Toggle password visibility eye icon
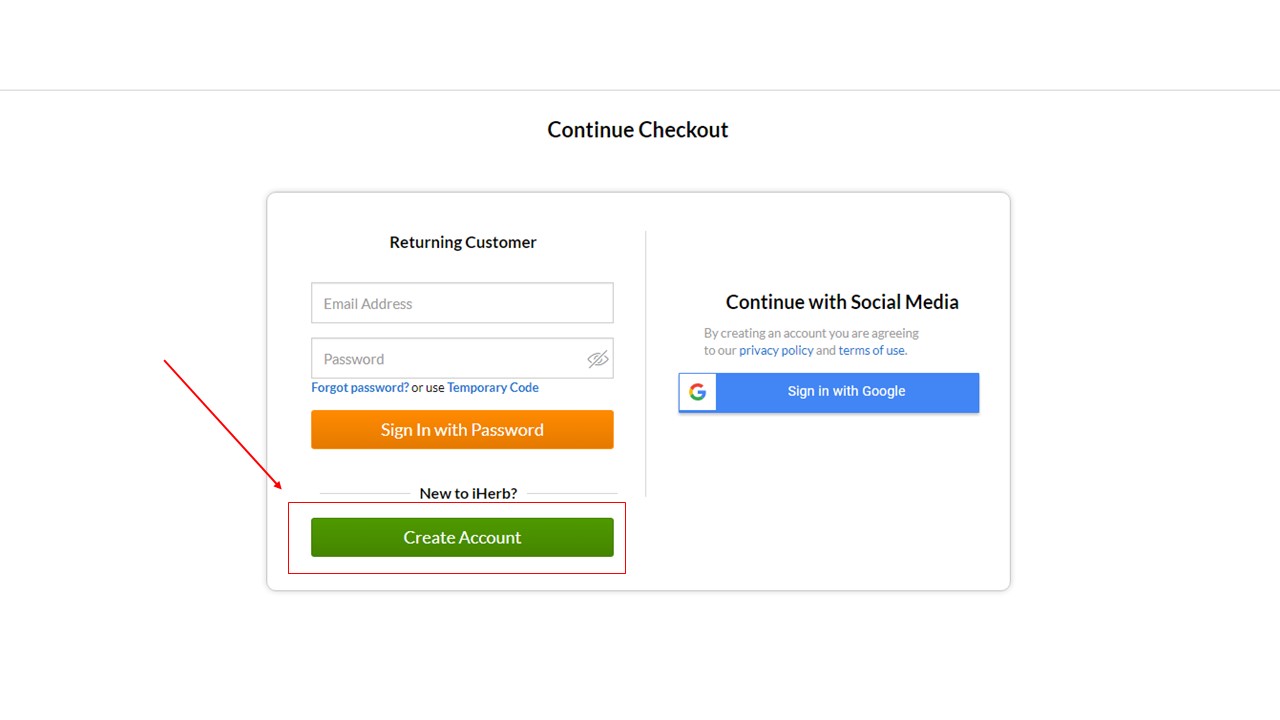 pos(598,359)
